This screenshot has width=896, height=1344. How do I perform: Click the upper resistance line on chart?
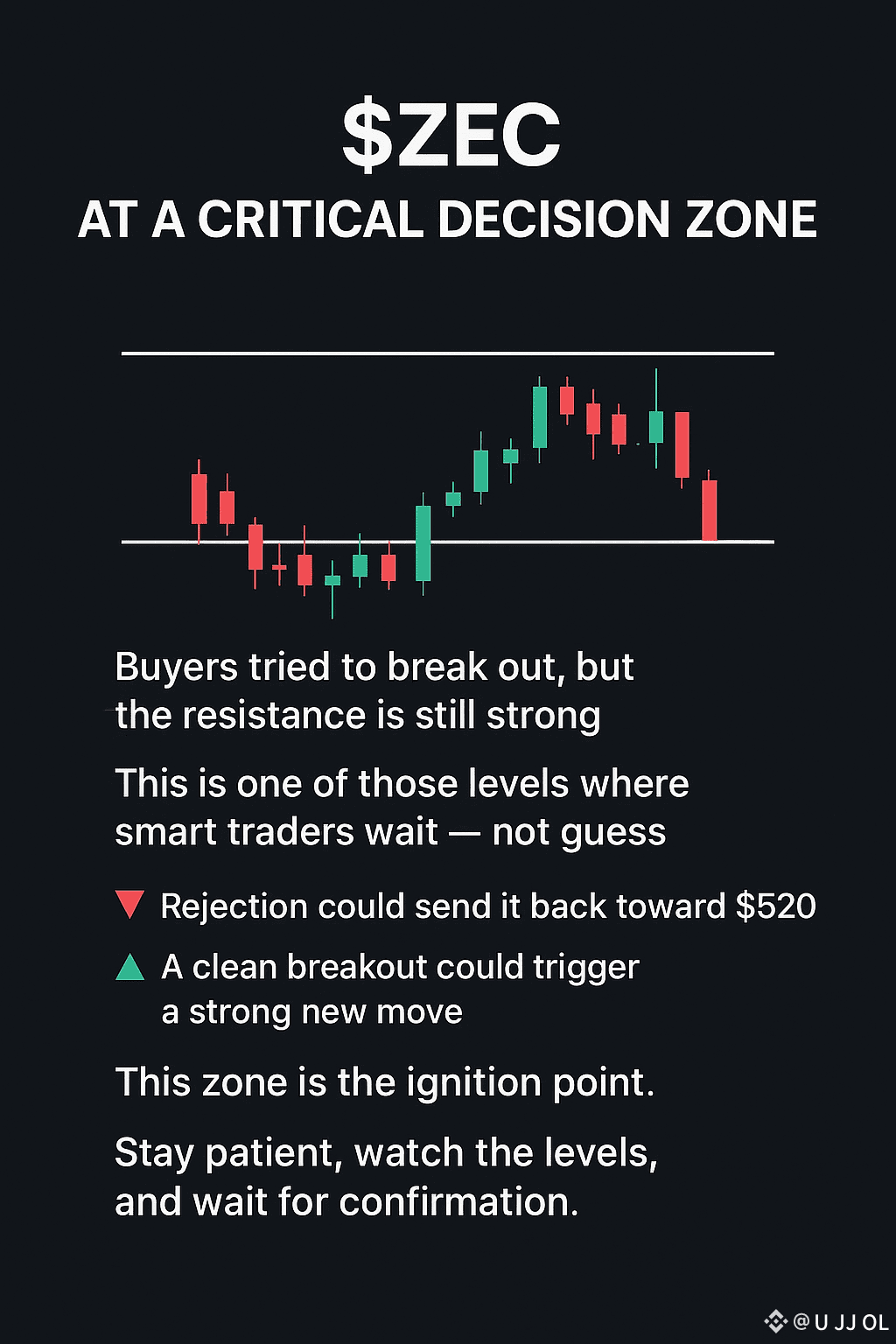click(x=448, y=353)
